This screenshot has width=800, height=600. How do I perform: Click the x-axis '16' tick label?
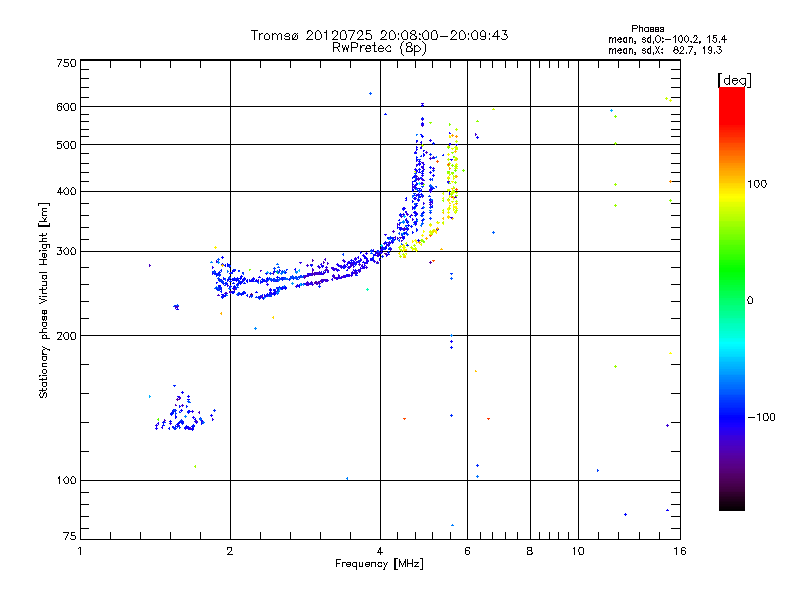[x=680, y=551]
